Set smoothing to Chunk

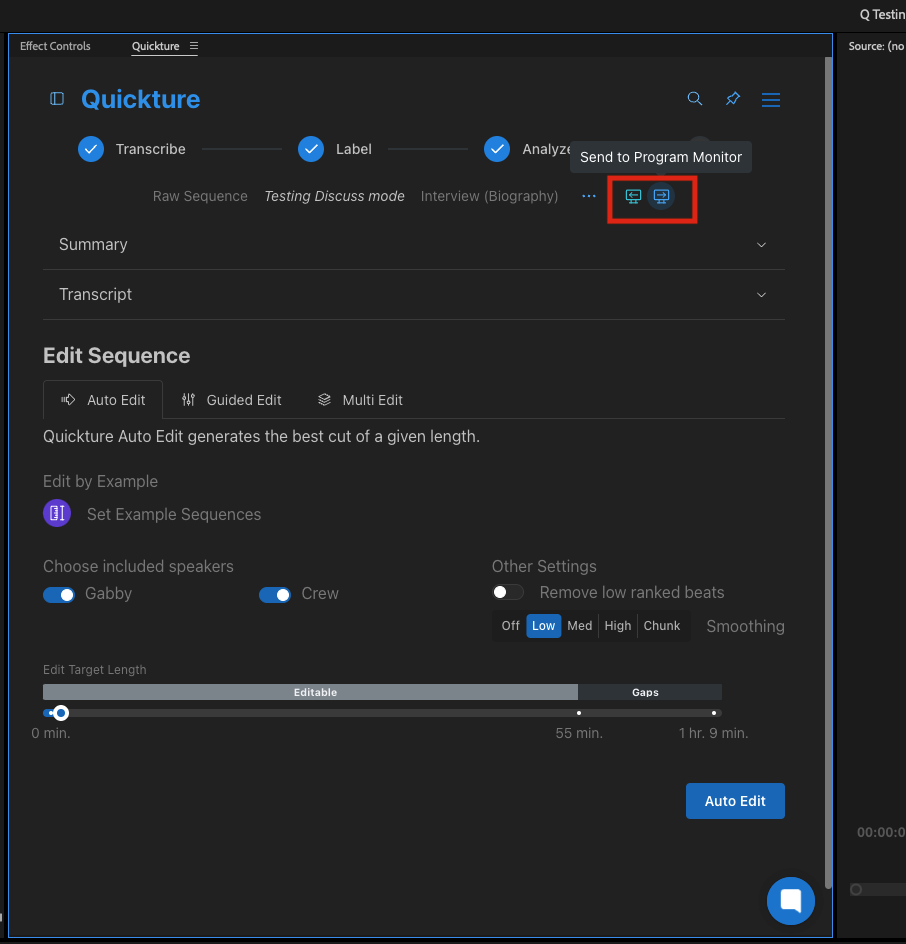[x=662, y=626]
